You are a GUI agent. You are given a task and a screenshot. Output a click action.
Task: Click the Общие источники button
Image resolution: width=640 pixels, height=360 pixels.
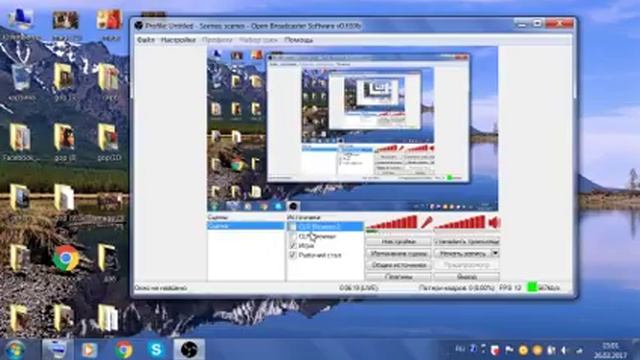click(x=398, y=265)
